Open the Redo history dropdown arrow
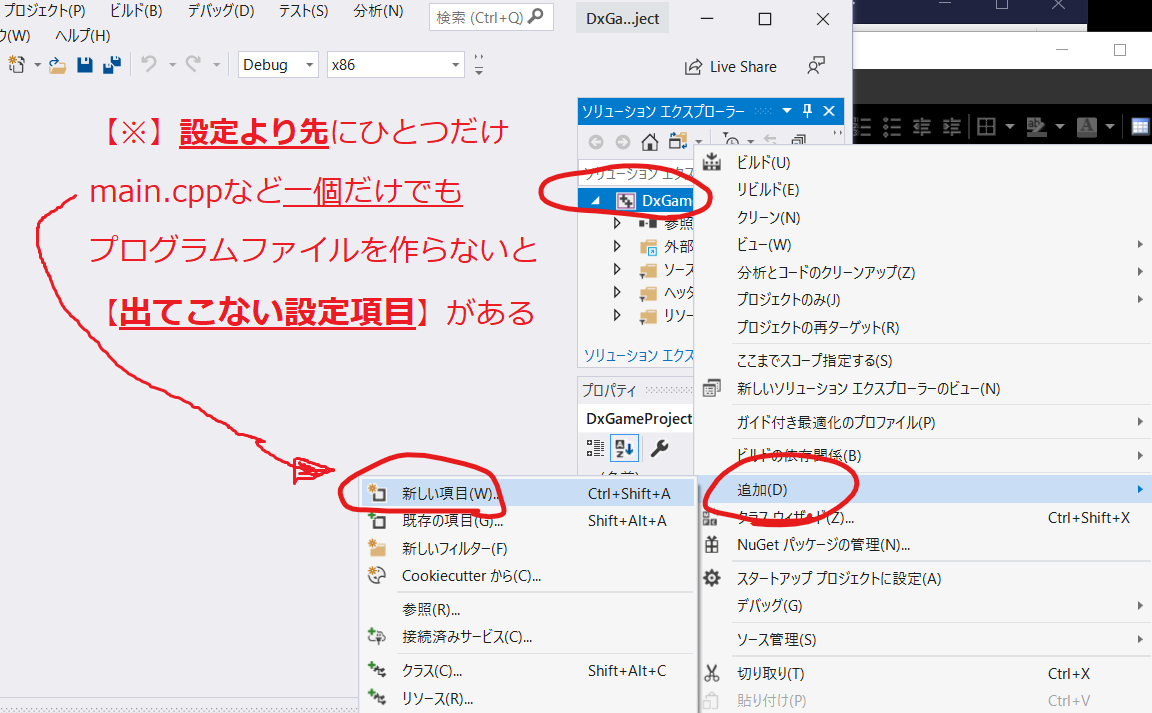The image size is (1152, 713). (x=217, y=65)
